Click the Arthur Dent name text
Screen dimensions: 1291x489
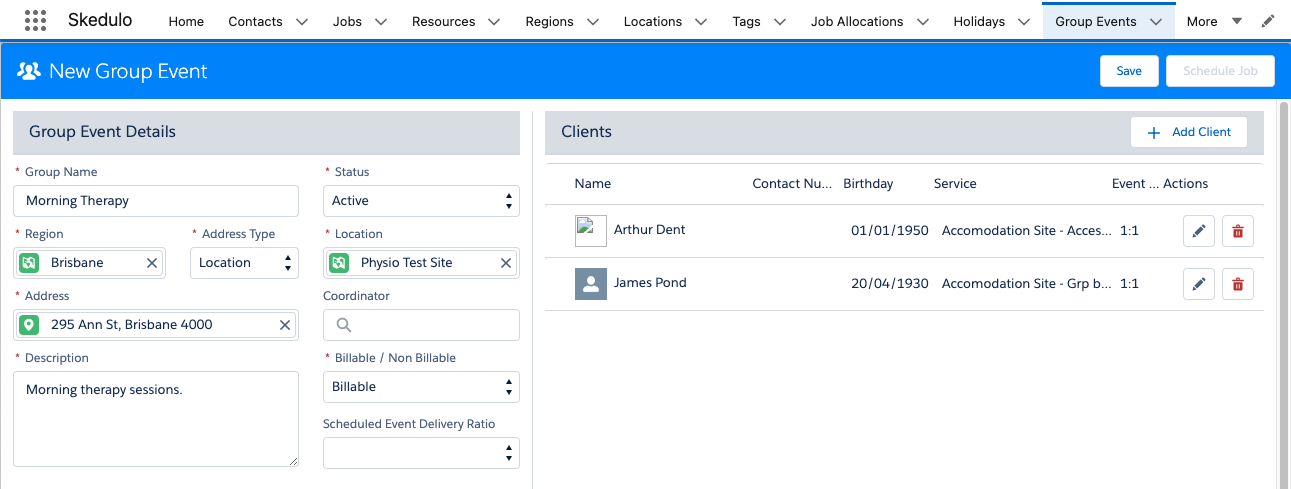coord(649,230)
